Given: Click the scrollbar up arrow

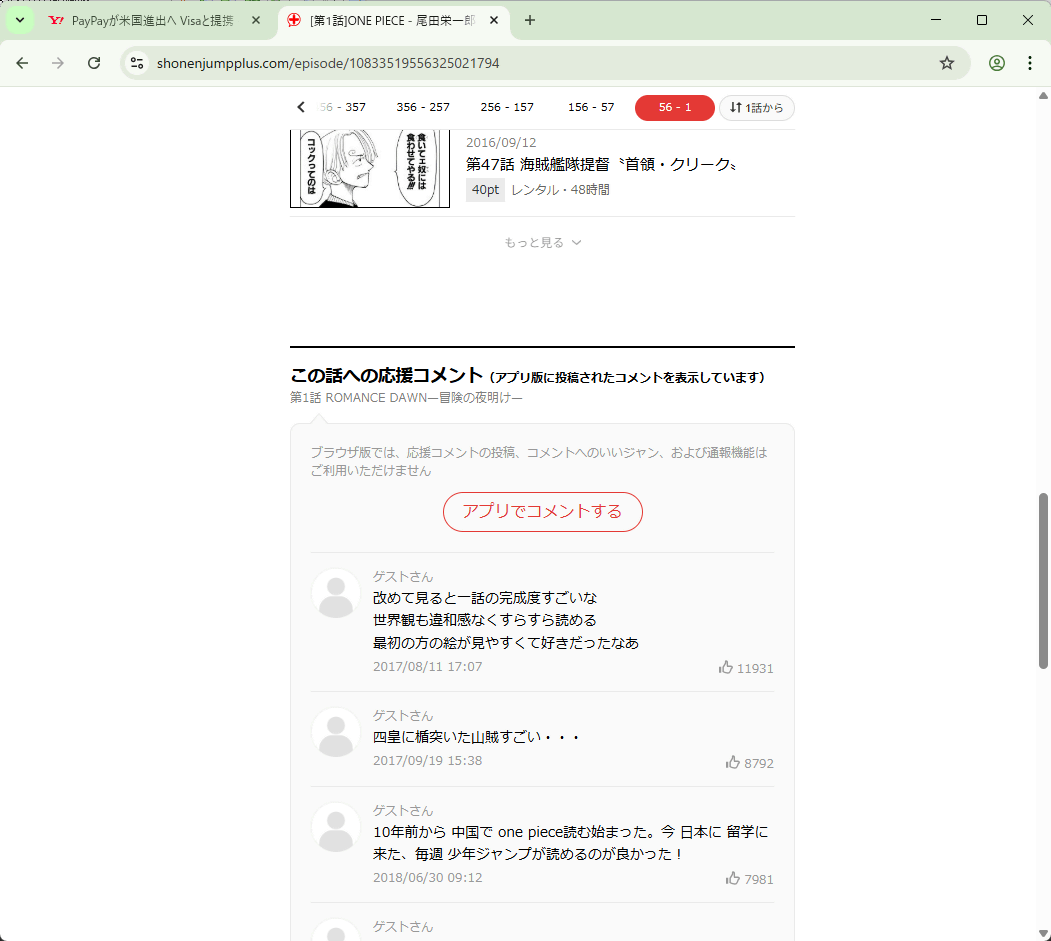Looking at the screenshot, I should point(1043,95).
